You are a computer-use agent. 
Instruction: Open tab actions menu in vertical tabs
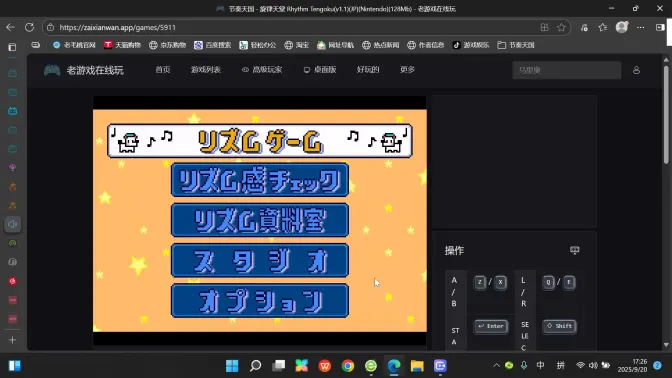tap(12, 47)
